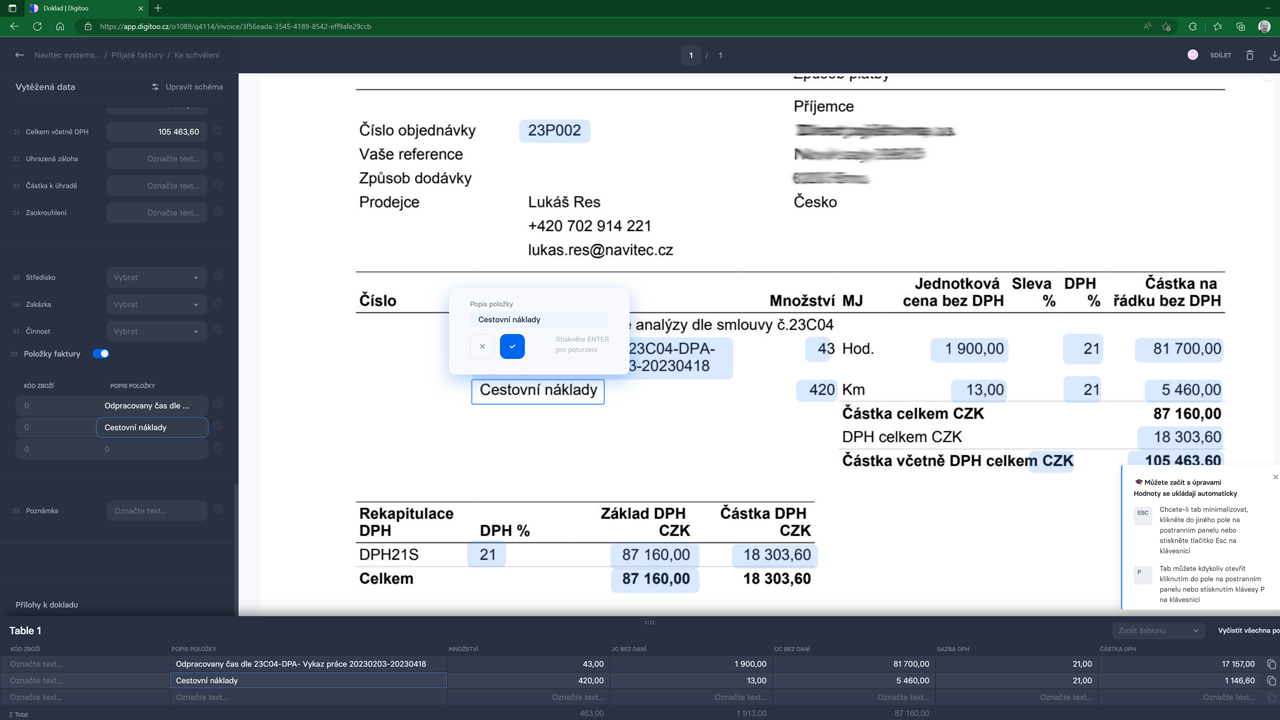Open the Zvolit šablonu dropdown
Screen dimensions: 1280x720
tap(1157, 631)
